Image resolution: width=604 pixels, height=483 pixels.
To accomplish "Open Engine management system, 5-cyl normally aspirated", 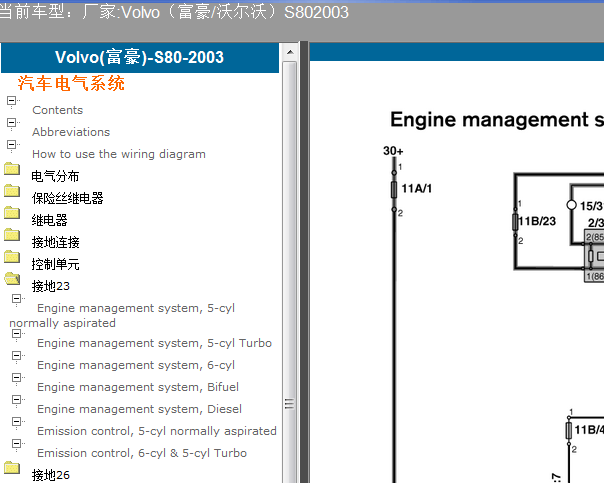I will click(x=122, y=315).
